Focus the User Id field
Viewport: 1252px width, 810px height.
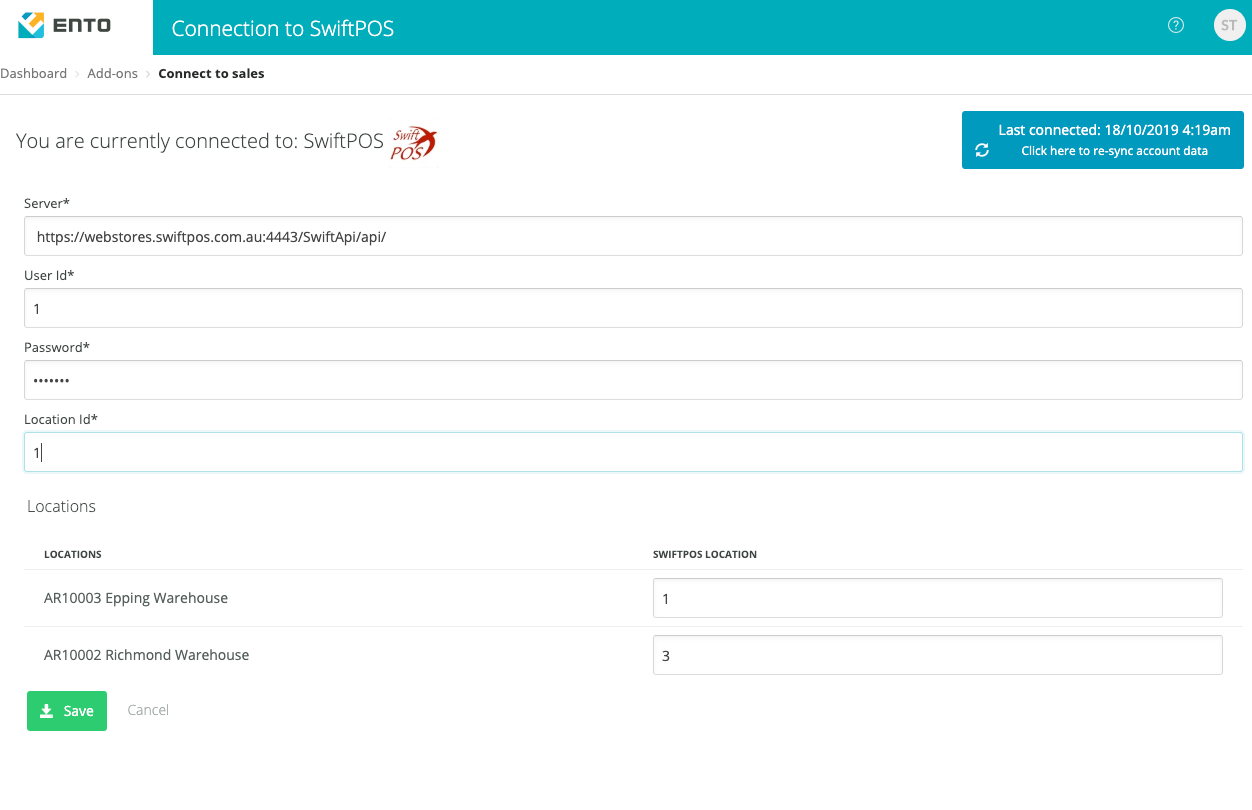tap(633, 308)
